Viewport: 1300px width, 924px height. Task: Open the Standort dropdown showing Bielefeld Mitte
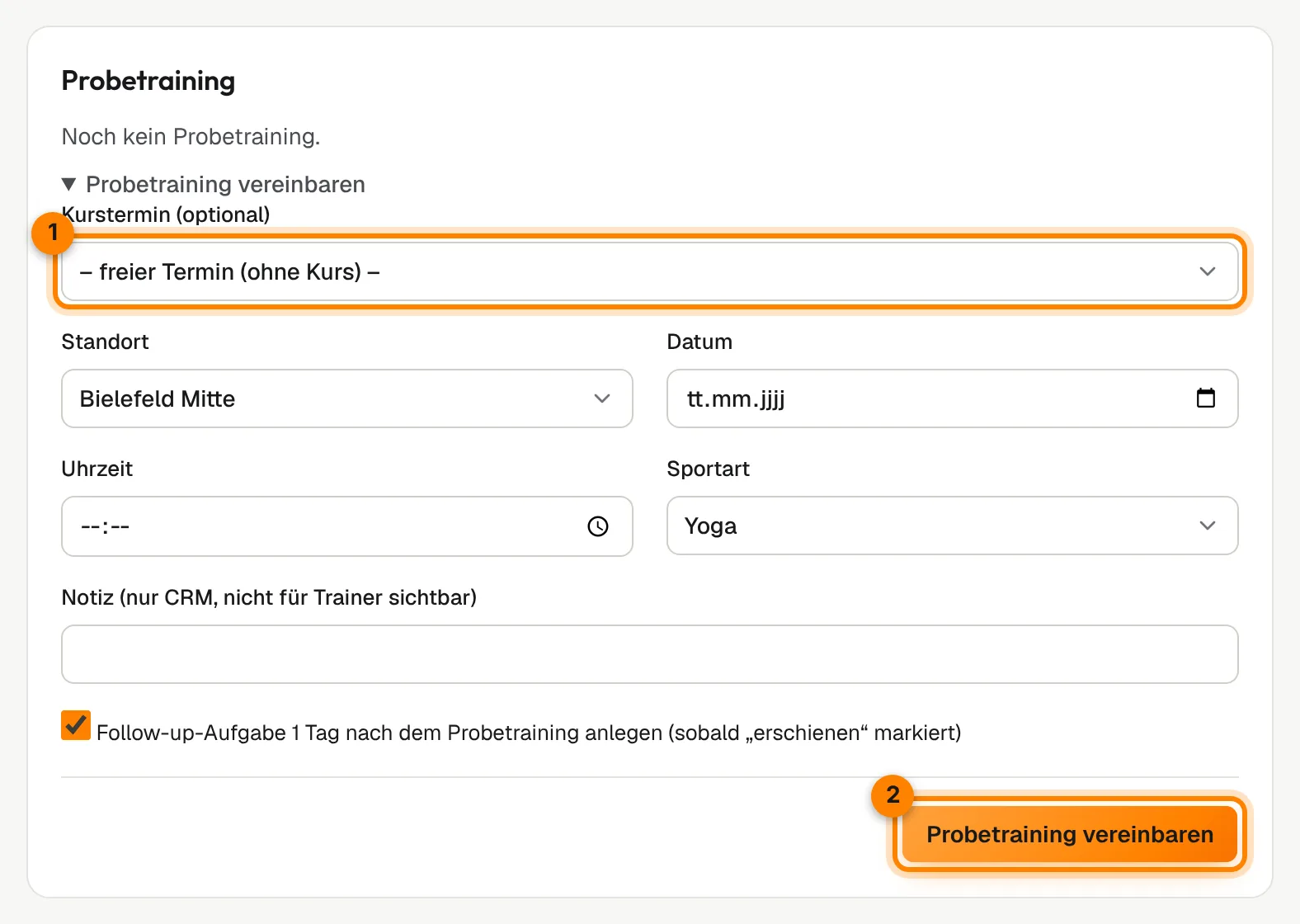[347, 398]
